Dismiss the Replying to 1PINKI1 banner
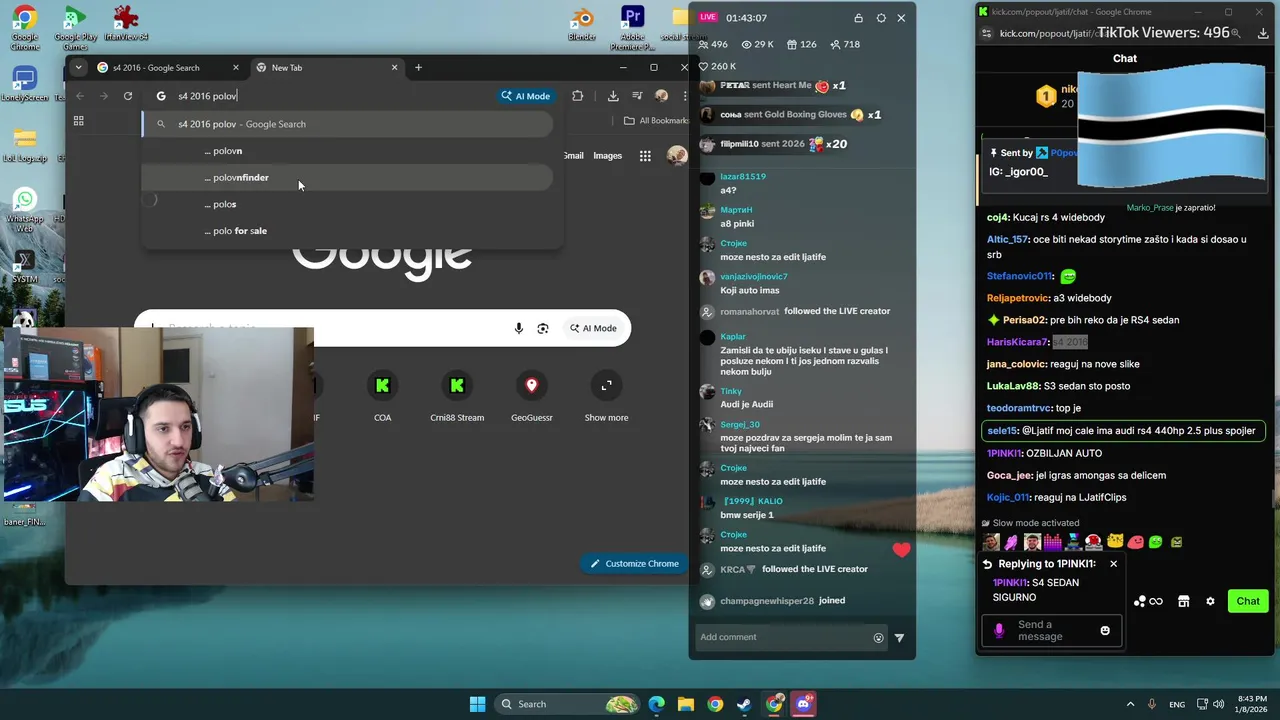1280x720 pixels. click(1113, 564)
